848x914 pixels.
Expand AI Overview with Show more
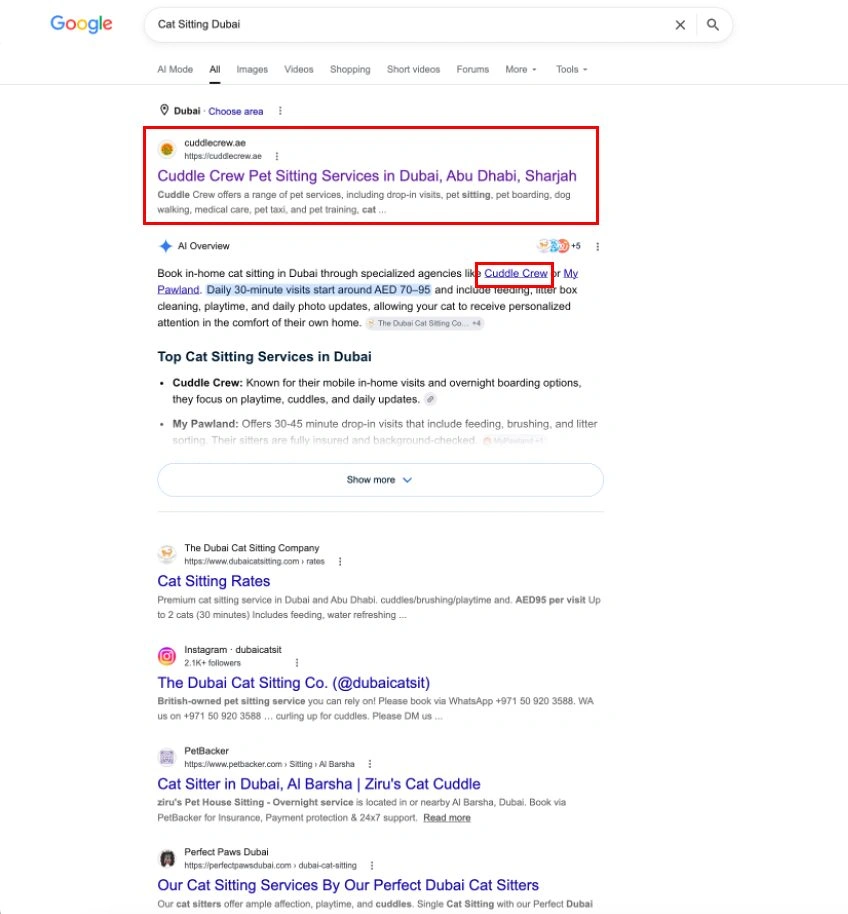(380, 480)
